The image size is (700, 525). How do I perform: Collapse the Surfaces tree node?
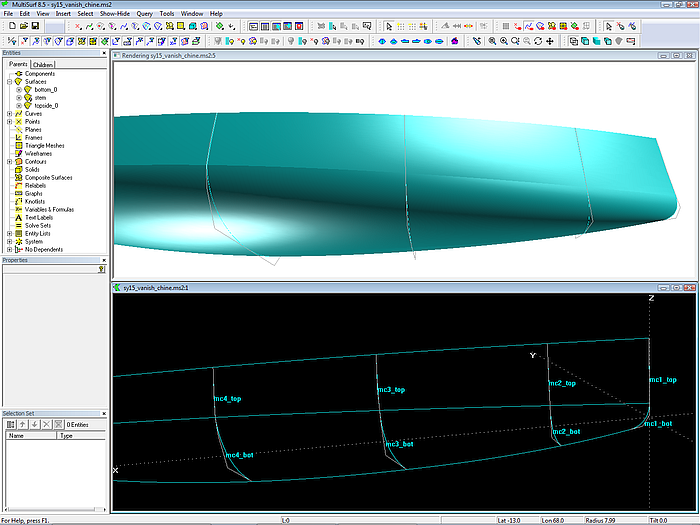[x=9, y=82]
